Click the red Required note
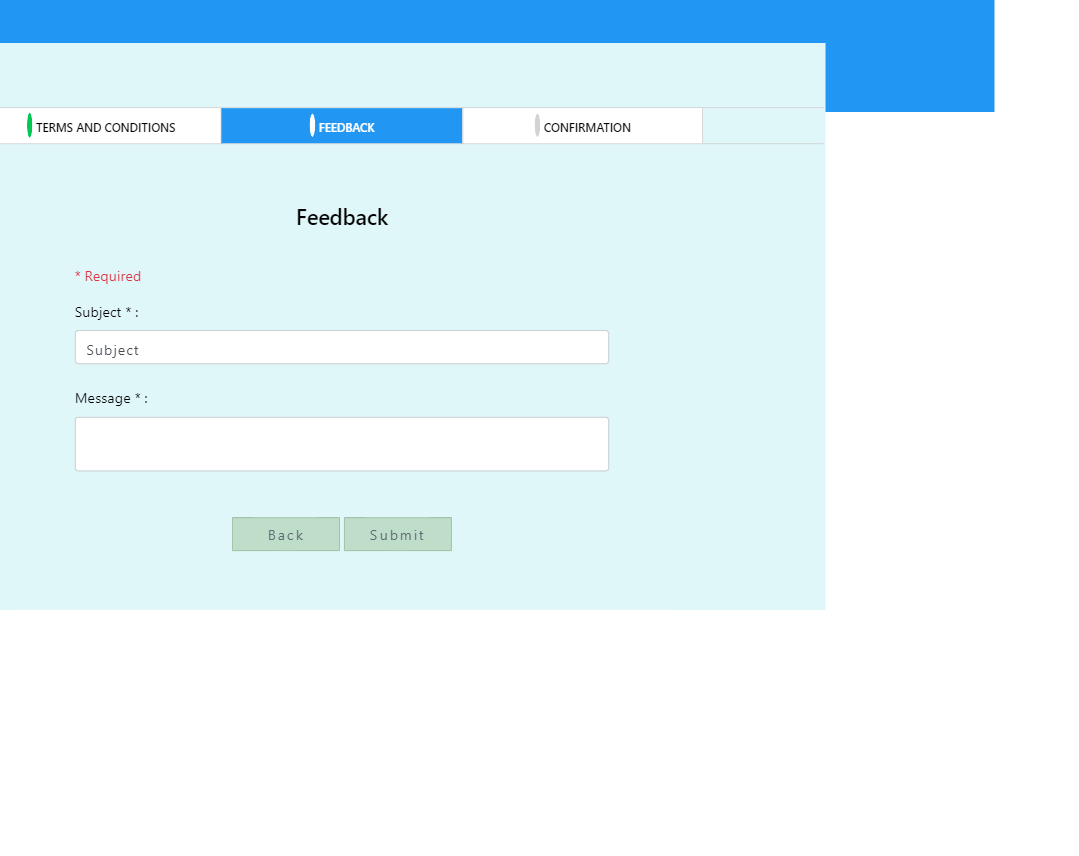The height and width of the screenshot is (856, 1079). (x=108, y=276)
